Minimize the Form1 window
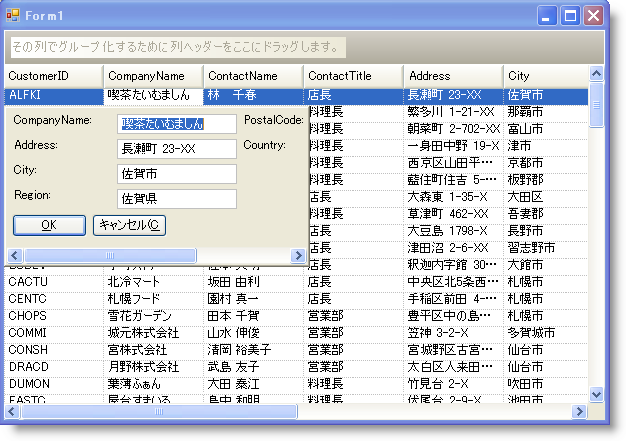The width and height of the screenshot is (626, 441). pyautogui.click(x=547, y=16)
